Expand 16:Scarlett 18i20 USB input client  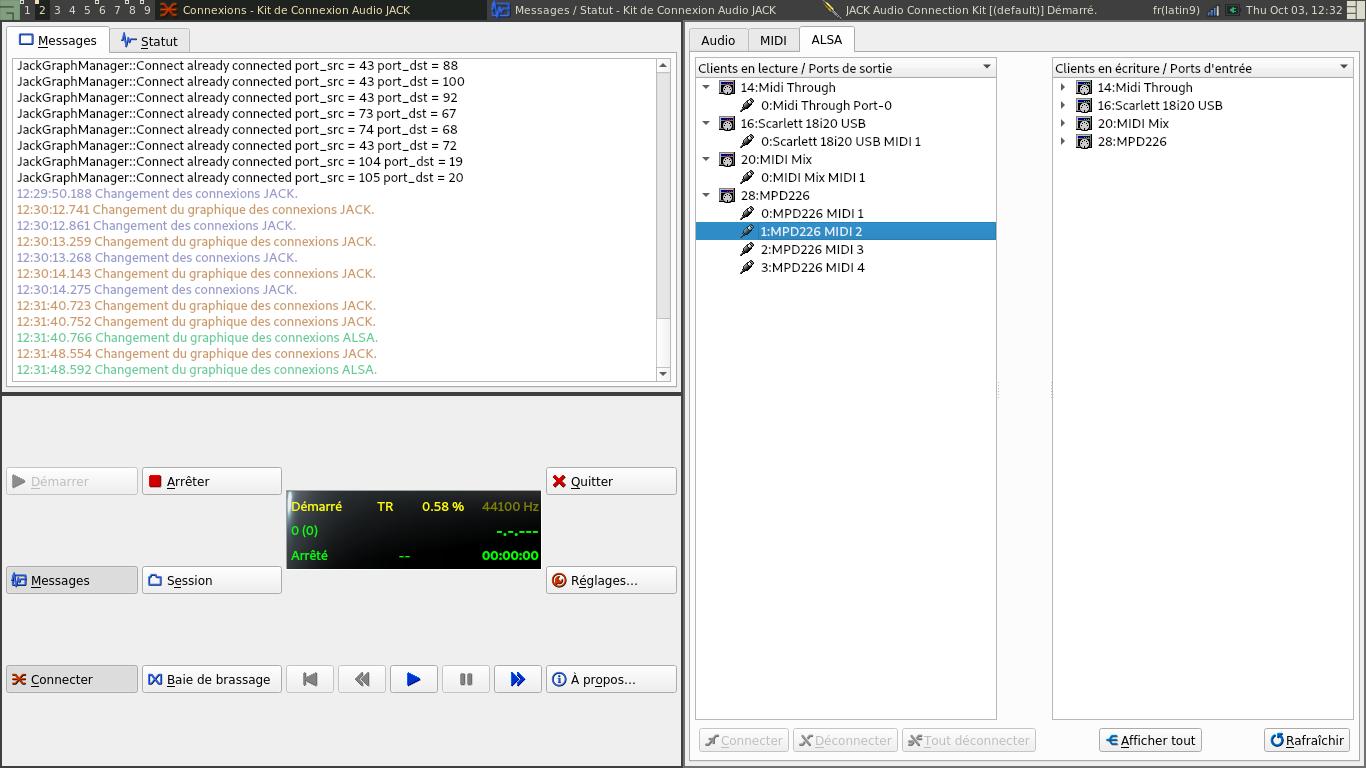click(1063, 105)
